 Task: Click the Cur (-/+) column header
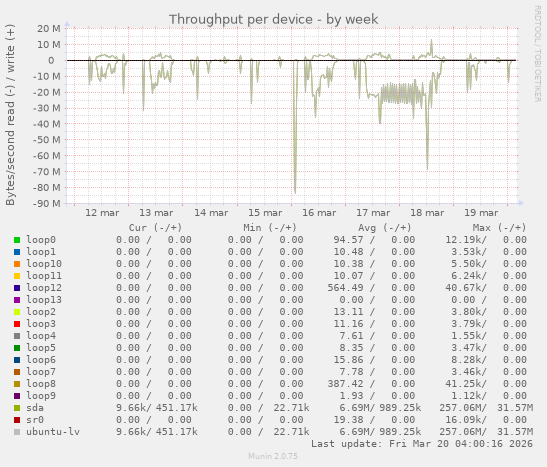click(156, 228)
